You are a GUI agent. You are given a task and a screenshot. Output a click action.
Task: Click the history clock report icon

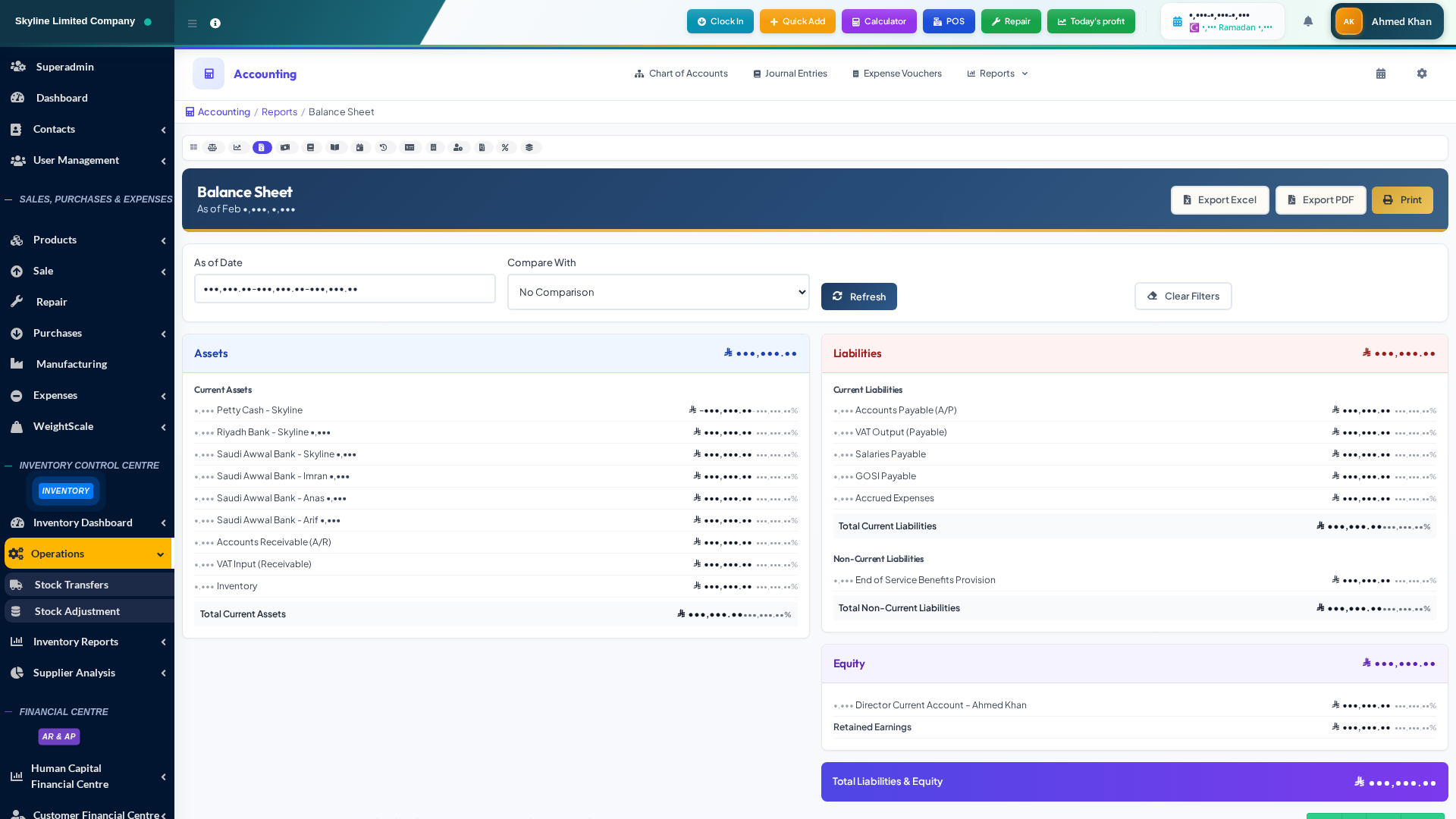click(x=384, y=148)
